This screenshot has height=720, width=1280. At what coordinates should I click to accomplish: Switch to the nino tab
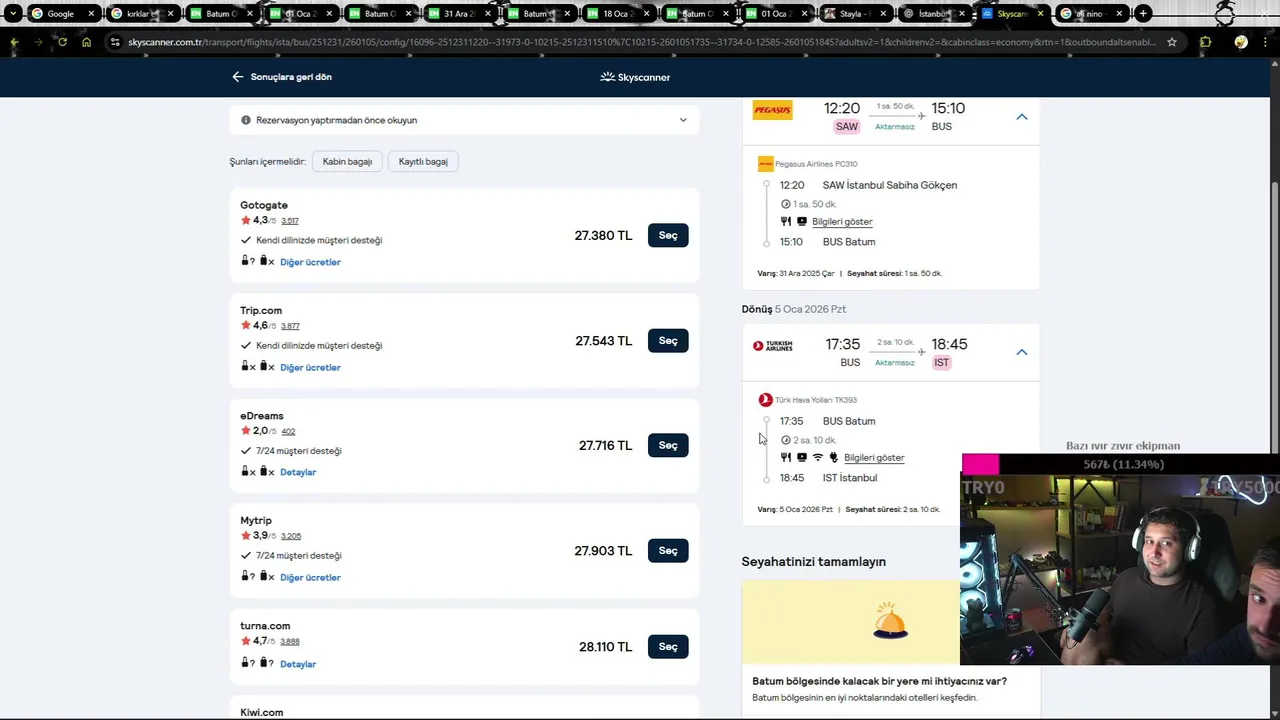1092,14
